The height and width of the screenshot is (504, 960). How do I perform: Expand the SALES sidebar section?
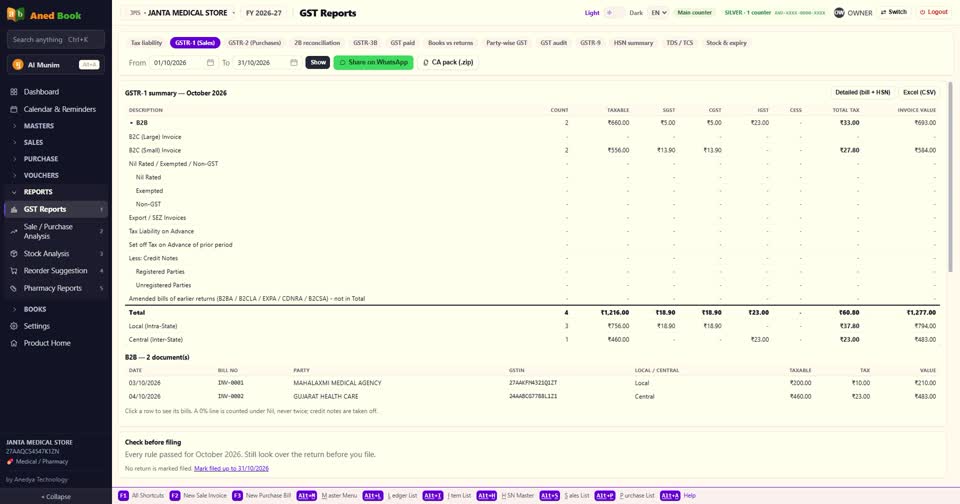tap(56, 142)
